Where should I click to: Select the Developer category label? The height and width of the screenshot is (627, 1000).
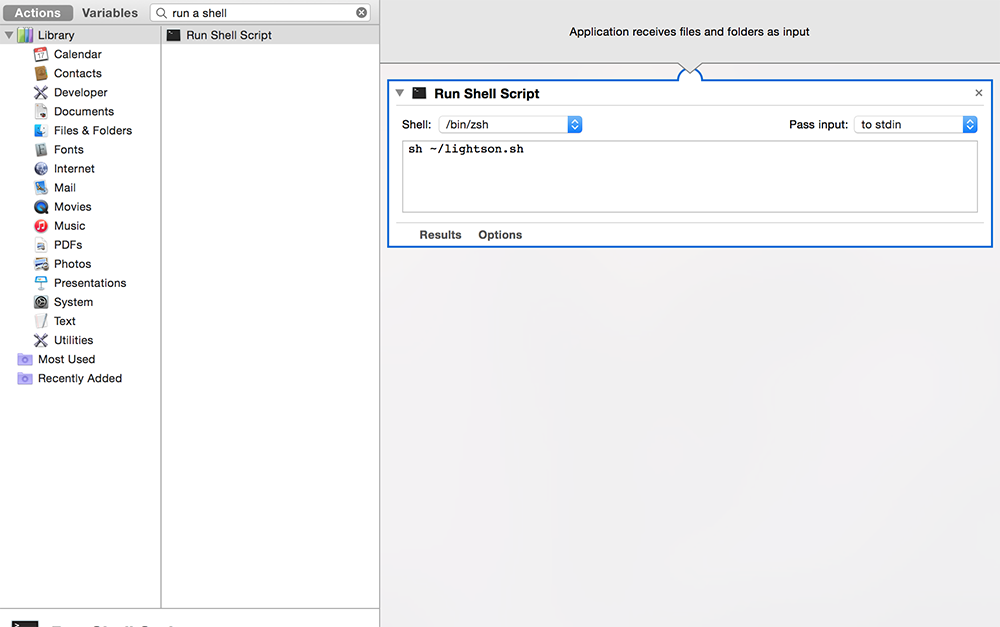click(80, 92)
